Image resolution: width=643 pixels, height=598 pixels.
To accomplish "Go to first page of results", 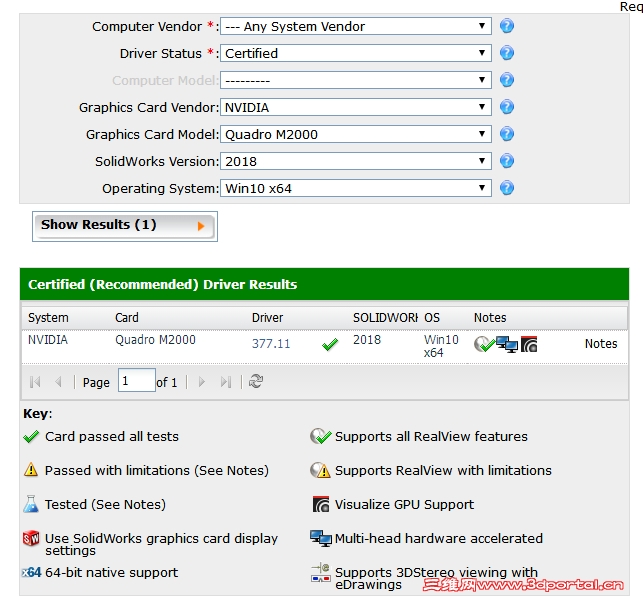I will click(35, 382).
